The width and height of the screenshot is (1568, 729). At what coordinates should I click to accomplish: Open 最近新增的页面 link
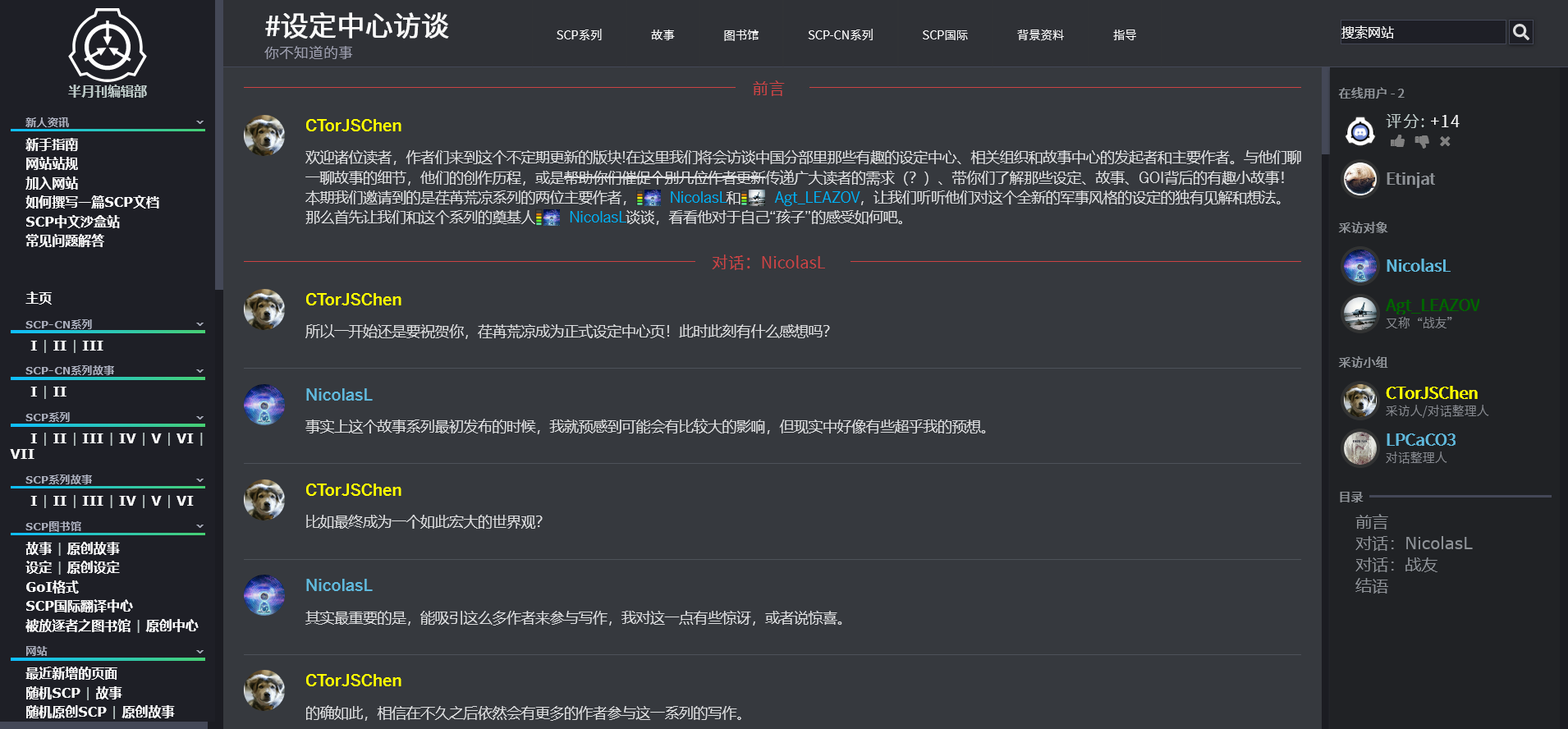pos(71,673)
